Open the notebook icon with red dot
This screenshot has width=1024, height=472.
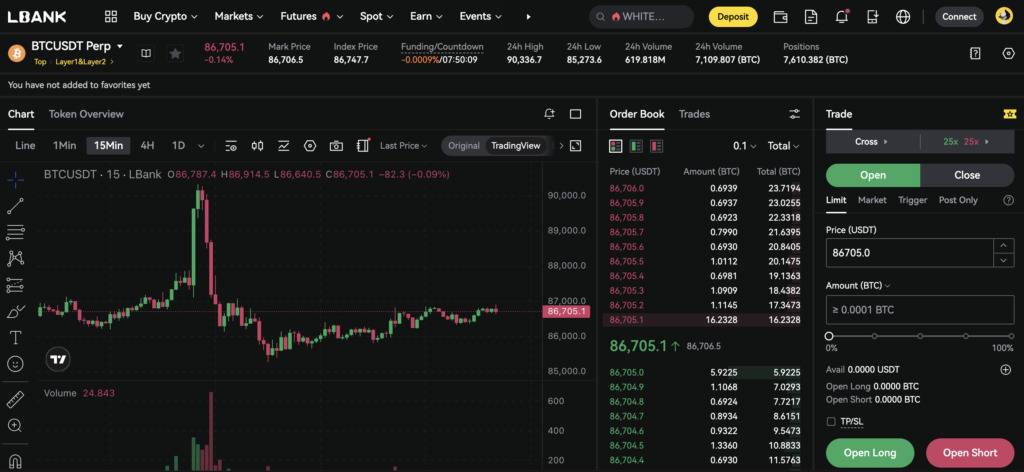coord(363,146)
